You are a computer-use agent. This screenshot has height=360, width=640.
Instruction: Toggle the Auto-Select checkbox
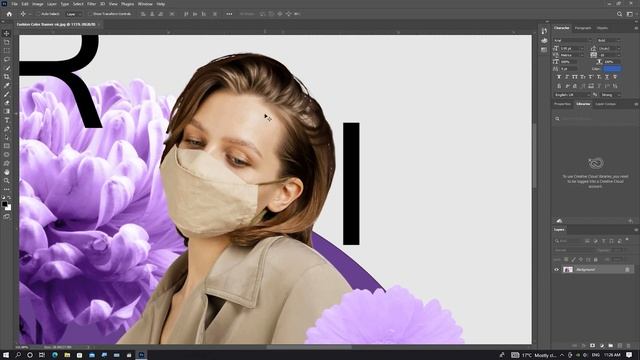pyautogui.click(x=38, y=14)
